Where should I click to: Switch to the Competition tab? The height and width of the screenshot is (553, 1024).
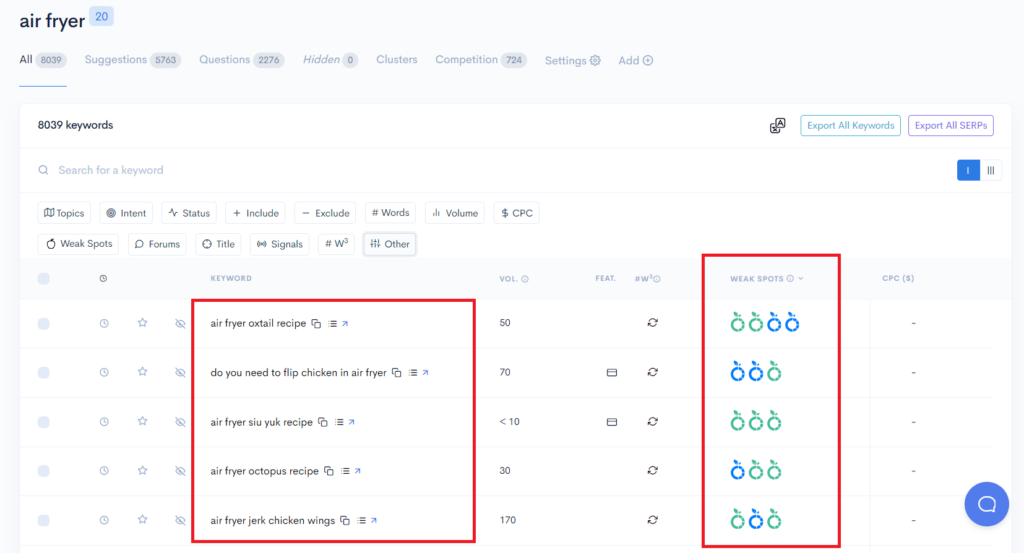coord(481,60)
